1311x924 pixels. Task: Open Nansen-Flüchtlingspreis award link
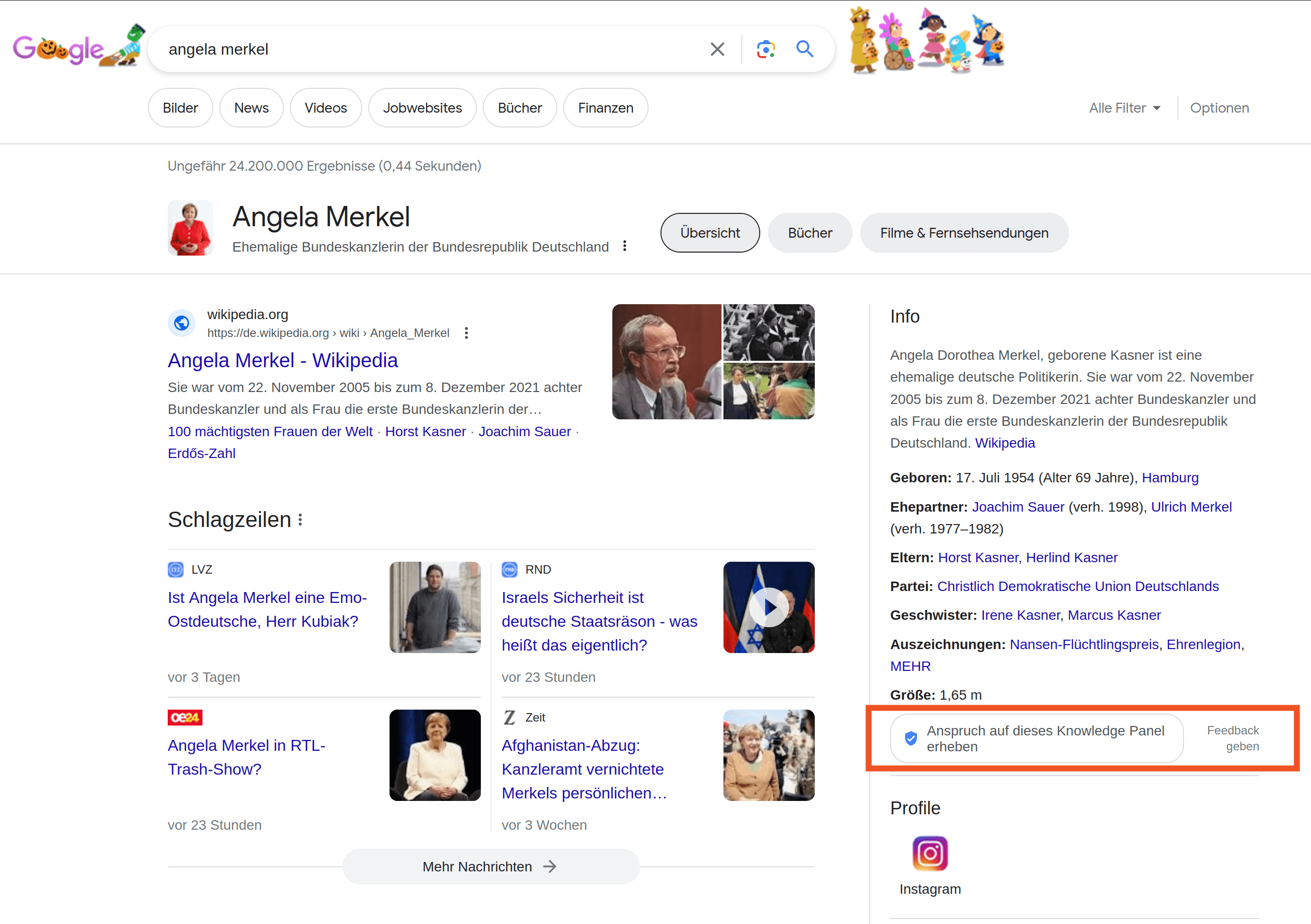1084,645
